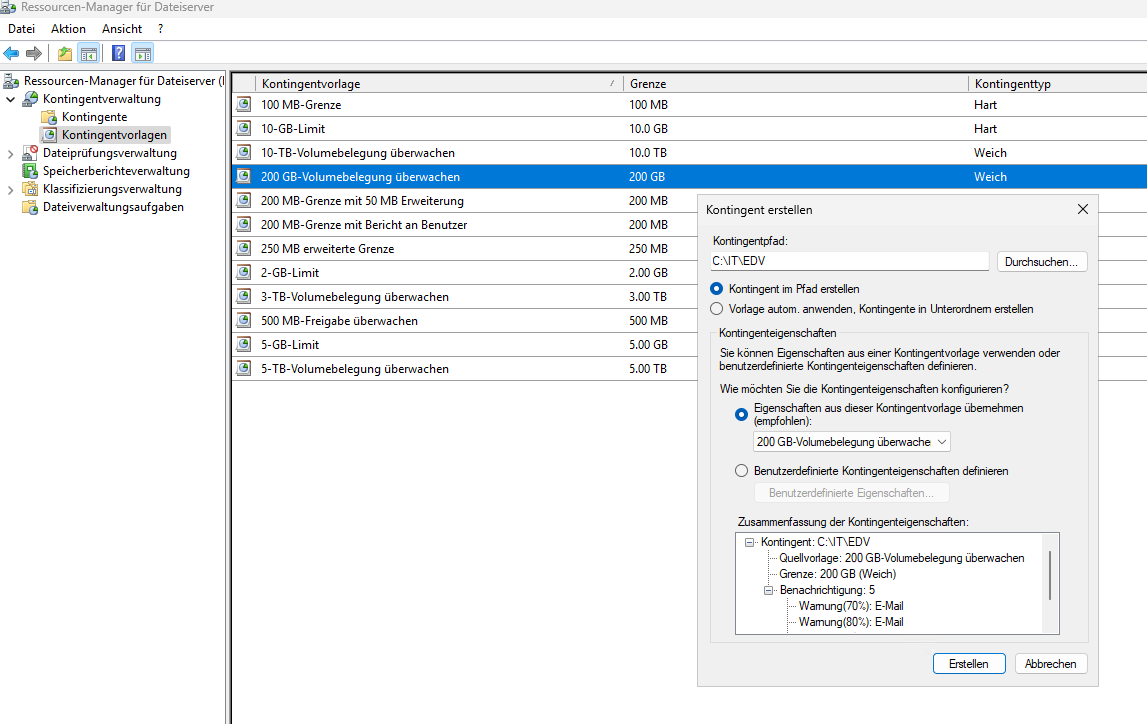This screenshot has width=1147, height=724.
Task: Click the blue help question mark icon
Action: pos(118,53)
